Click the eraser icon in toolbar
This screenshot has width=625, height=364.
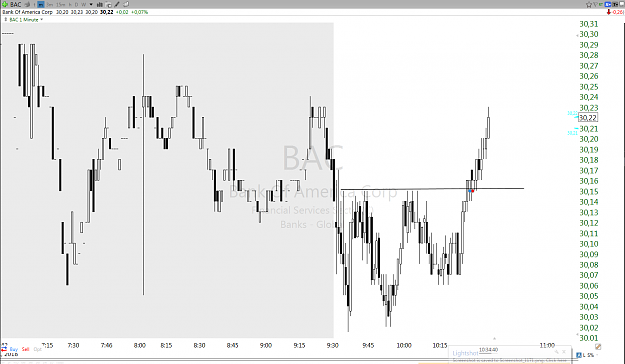coord(126,4)
